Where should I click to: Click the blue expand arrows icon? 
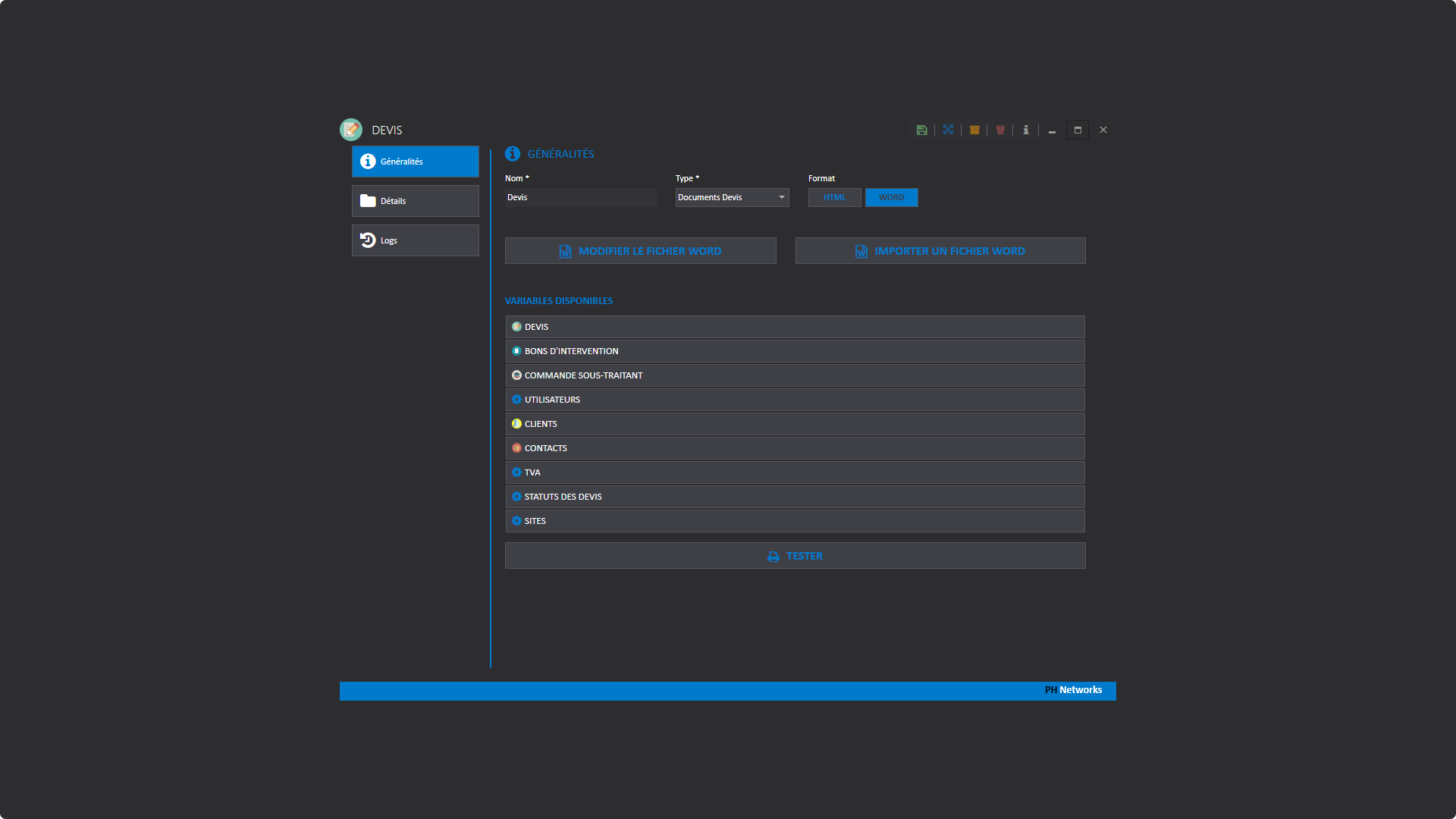tap(948, 130)
